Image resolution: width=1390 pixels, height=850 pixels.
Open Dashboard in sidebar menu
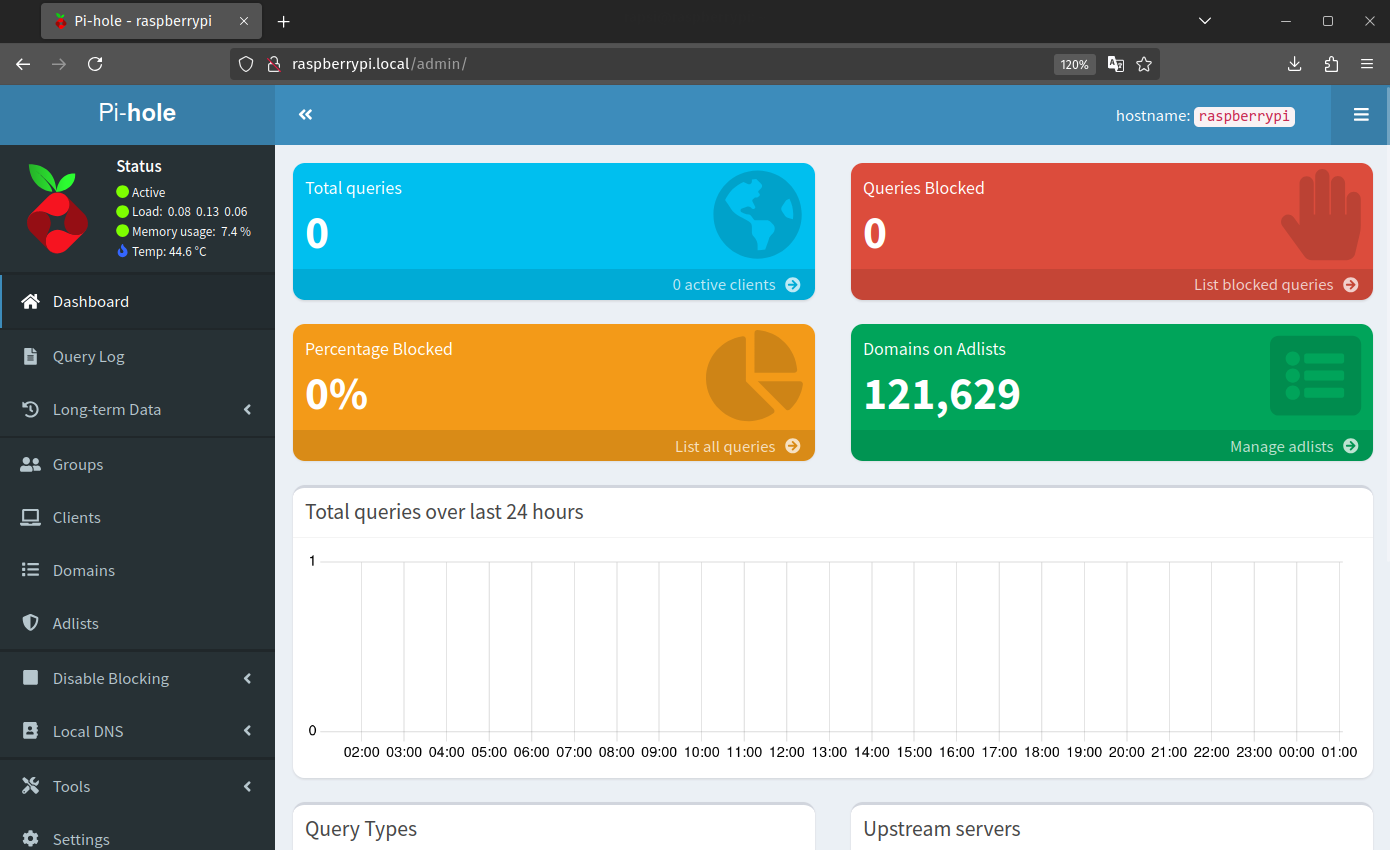pyautogui.click(x=138, y=301)
